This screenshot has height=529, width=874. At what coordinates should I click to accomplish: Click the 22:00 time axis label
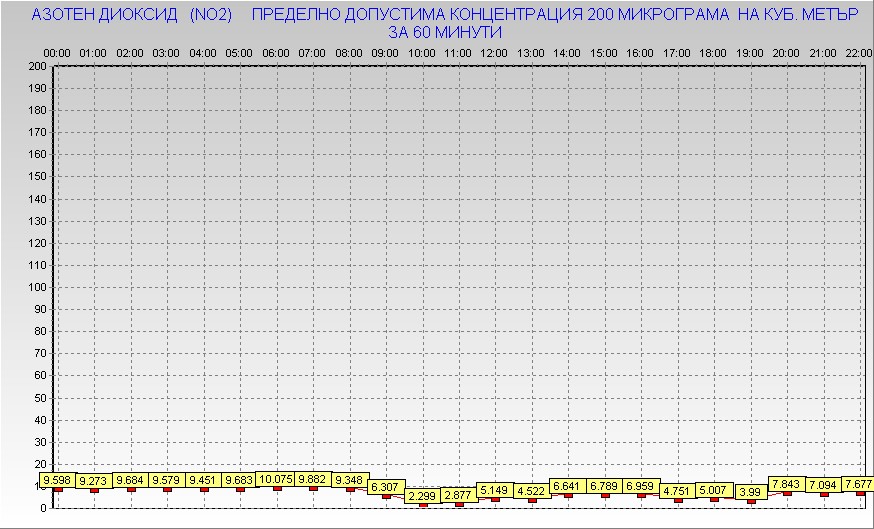coord(859,52)
